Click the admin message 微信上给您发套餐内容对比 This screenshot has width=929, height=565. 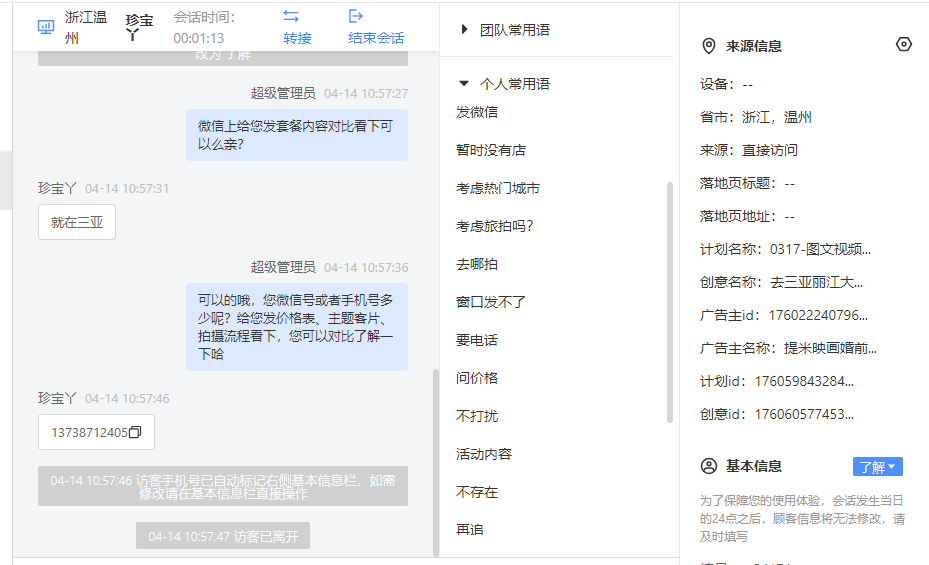click(297, 135)
